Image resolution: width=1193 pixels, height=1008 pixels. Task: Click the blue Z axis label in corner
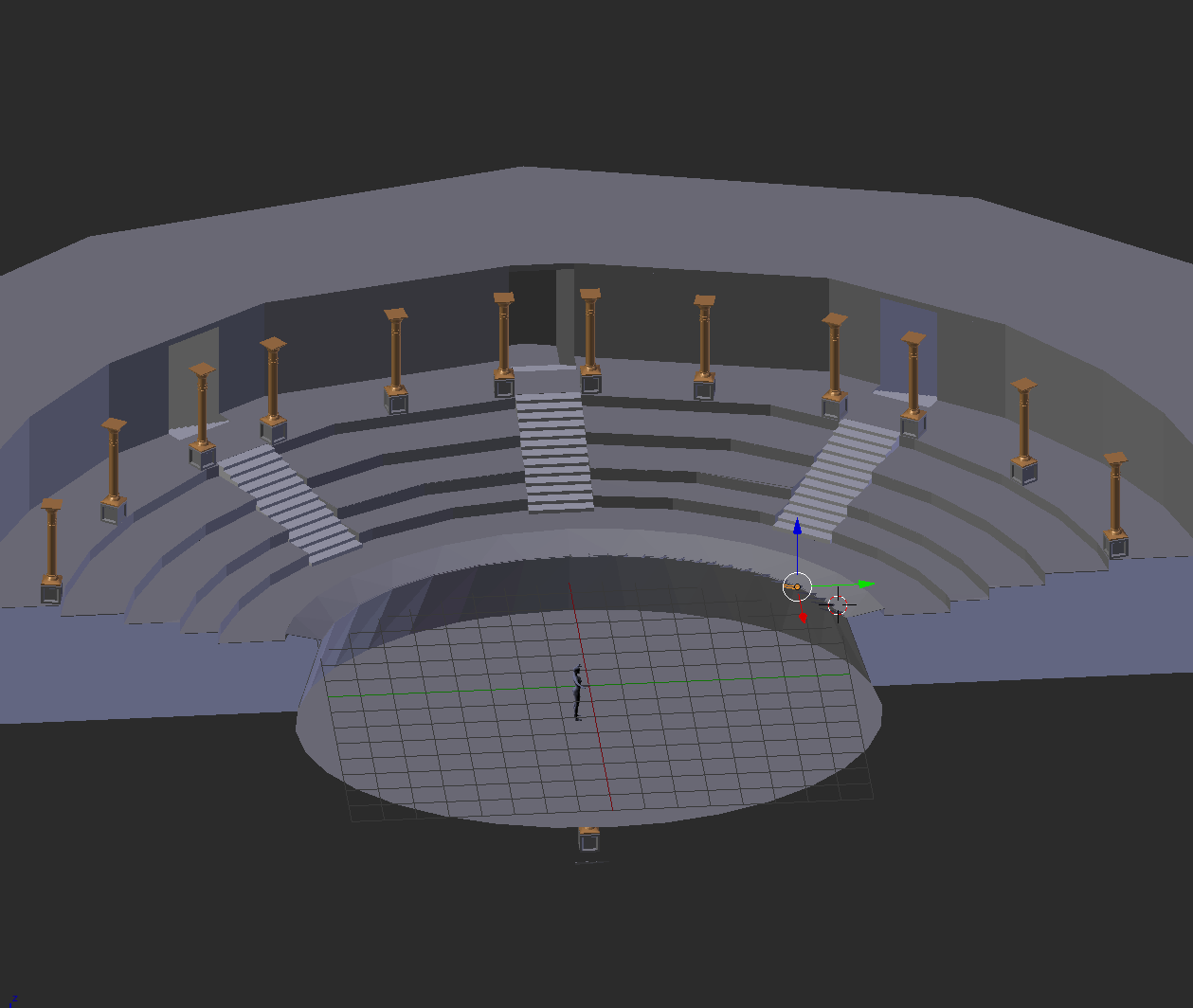click(14, 999)
